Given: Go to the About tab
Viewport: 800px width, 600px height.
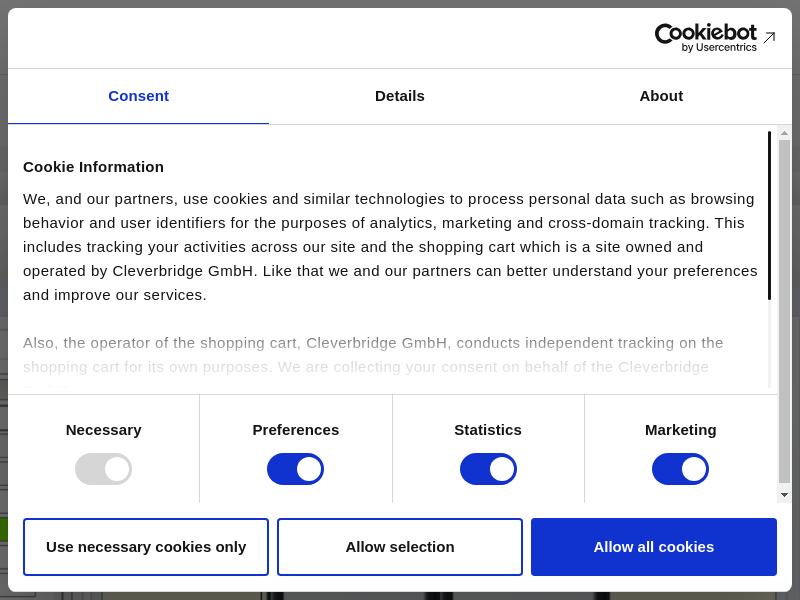Looking at the screenshot, I should [x=661, y=96].
